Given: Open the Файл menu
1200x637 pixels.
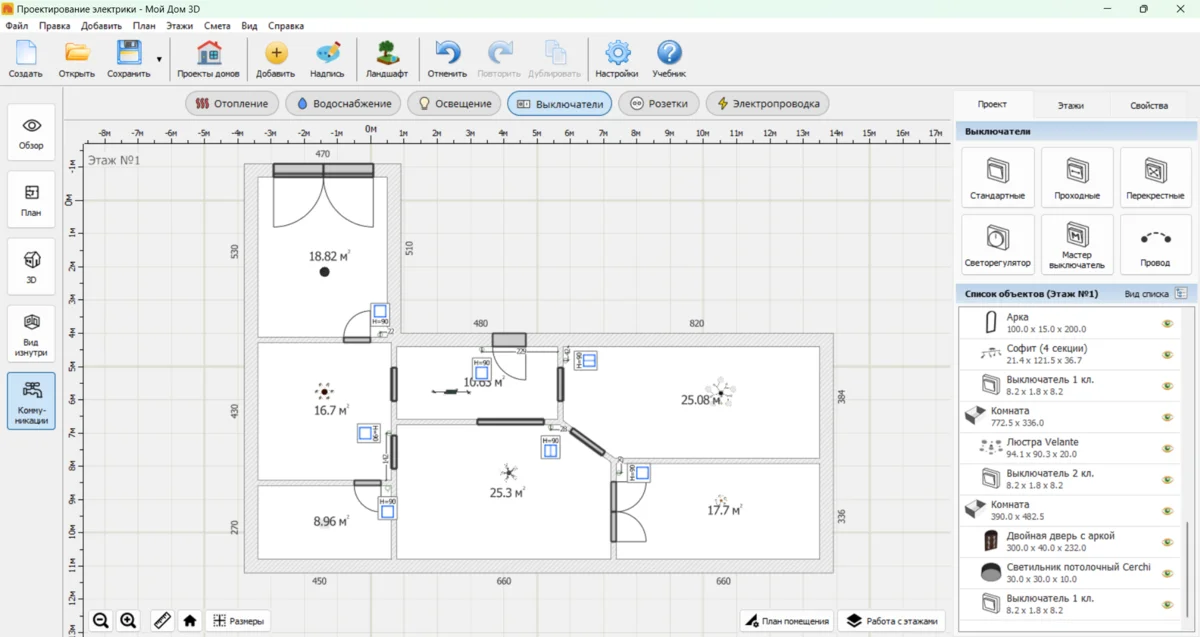Looking at the screenshot, I should coord(16,25).
